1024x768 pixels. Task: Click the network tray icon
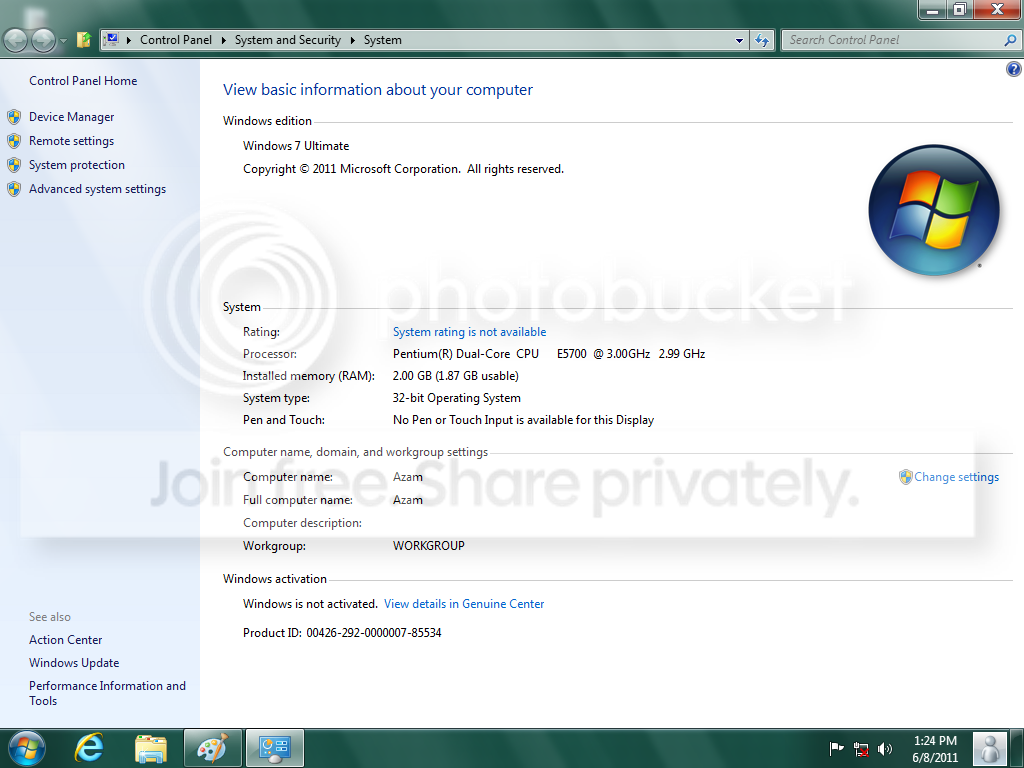pyautogui.click(x=861, y=749)
